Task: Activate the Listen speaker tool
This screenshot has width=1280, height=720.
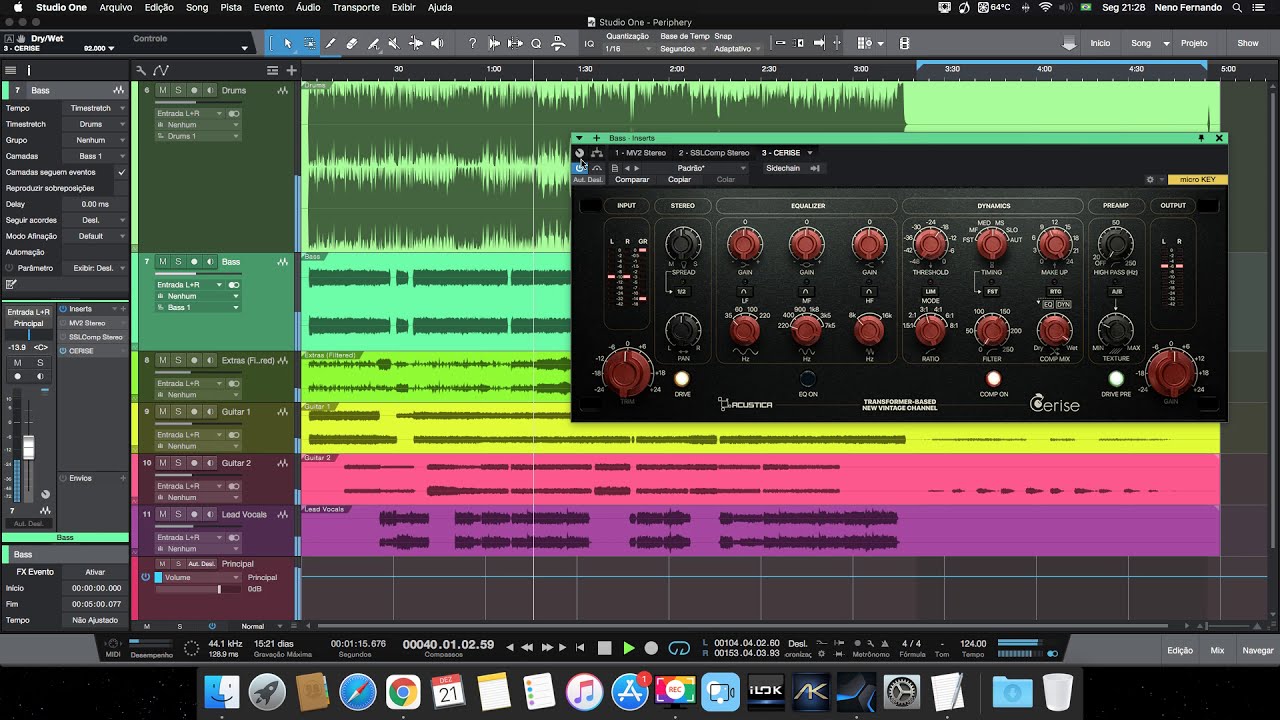Action: pyautogui.click(x=438, y=44)
